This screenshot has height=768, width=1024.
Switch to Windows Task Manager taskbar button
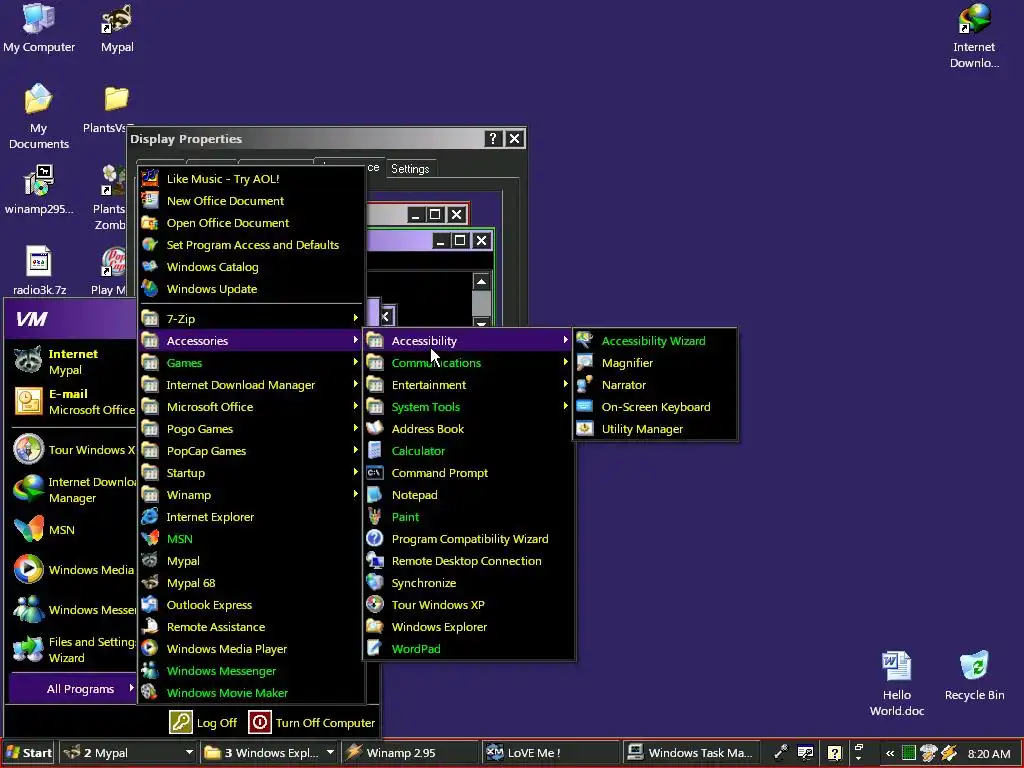[691, 752]
